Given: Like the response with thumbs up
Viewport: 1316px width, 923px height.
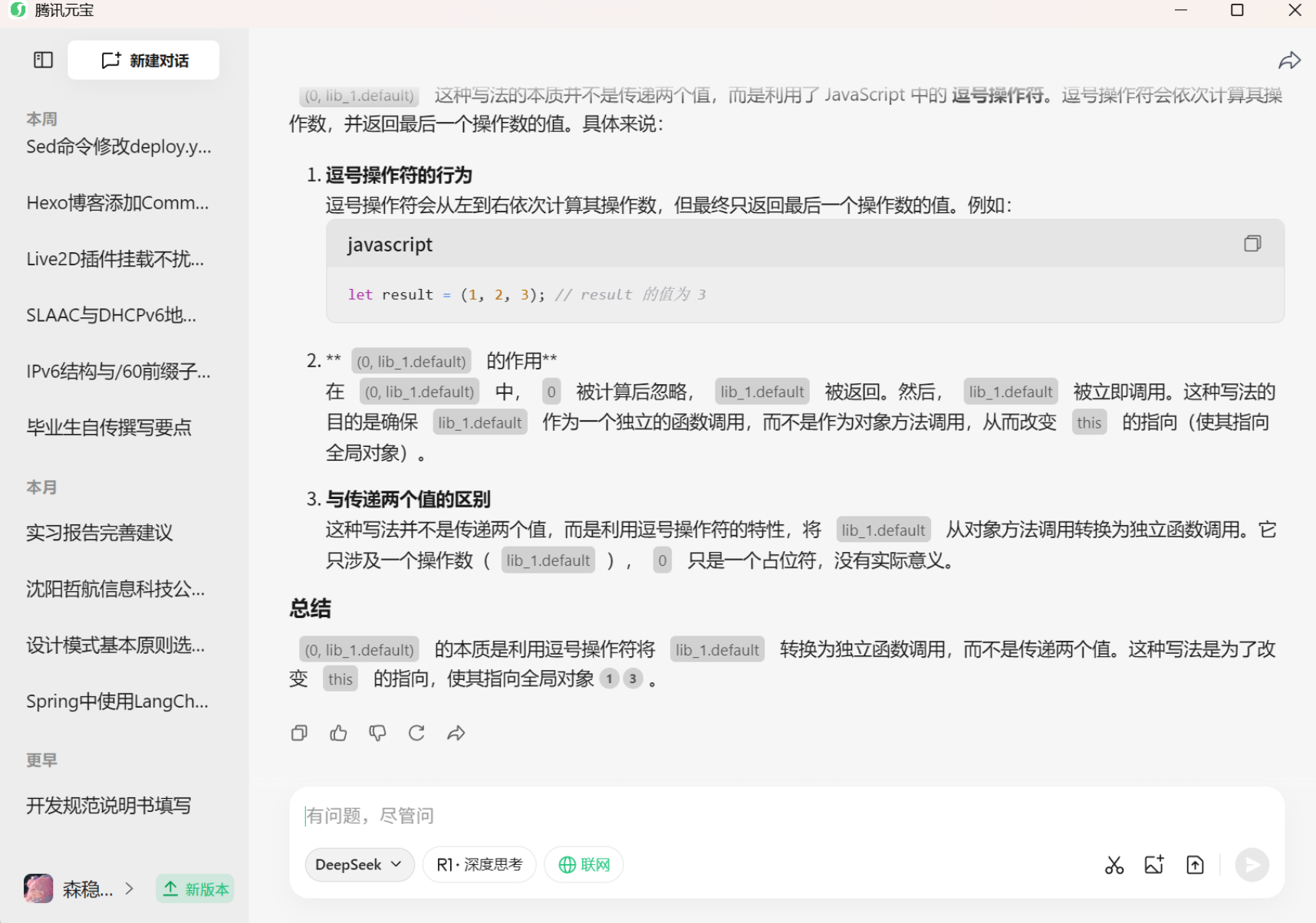Looking at the screenshot, I should [338, 733].
